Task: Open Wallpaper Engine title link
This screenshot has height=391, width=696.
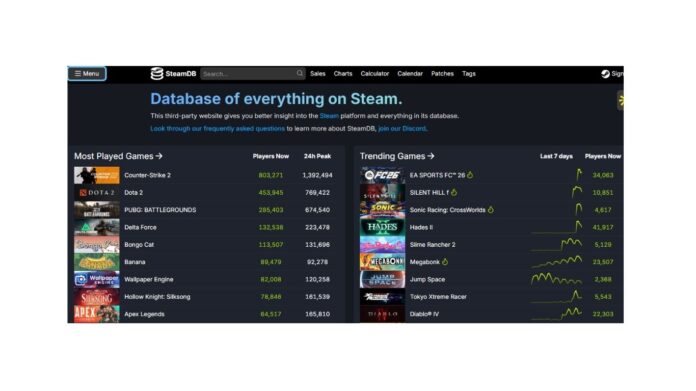Action: 149,279
